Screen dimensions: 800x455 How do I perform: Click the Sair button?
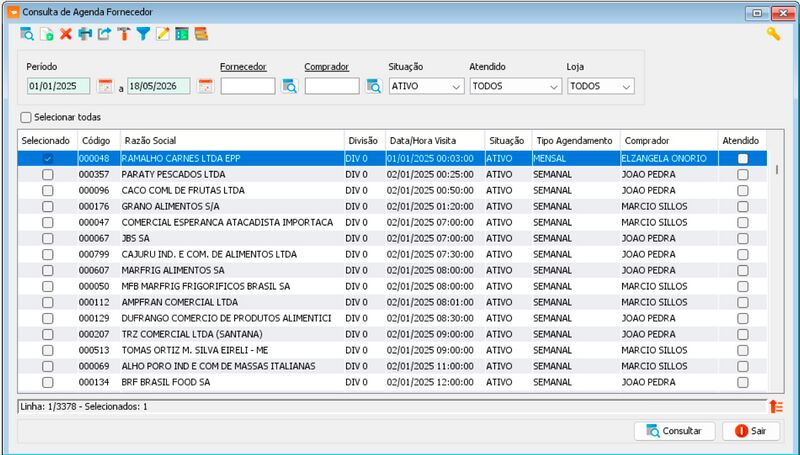pos(751,431)
